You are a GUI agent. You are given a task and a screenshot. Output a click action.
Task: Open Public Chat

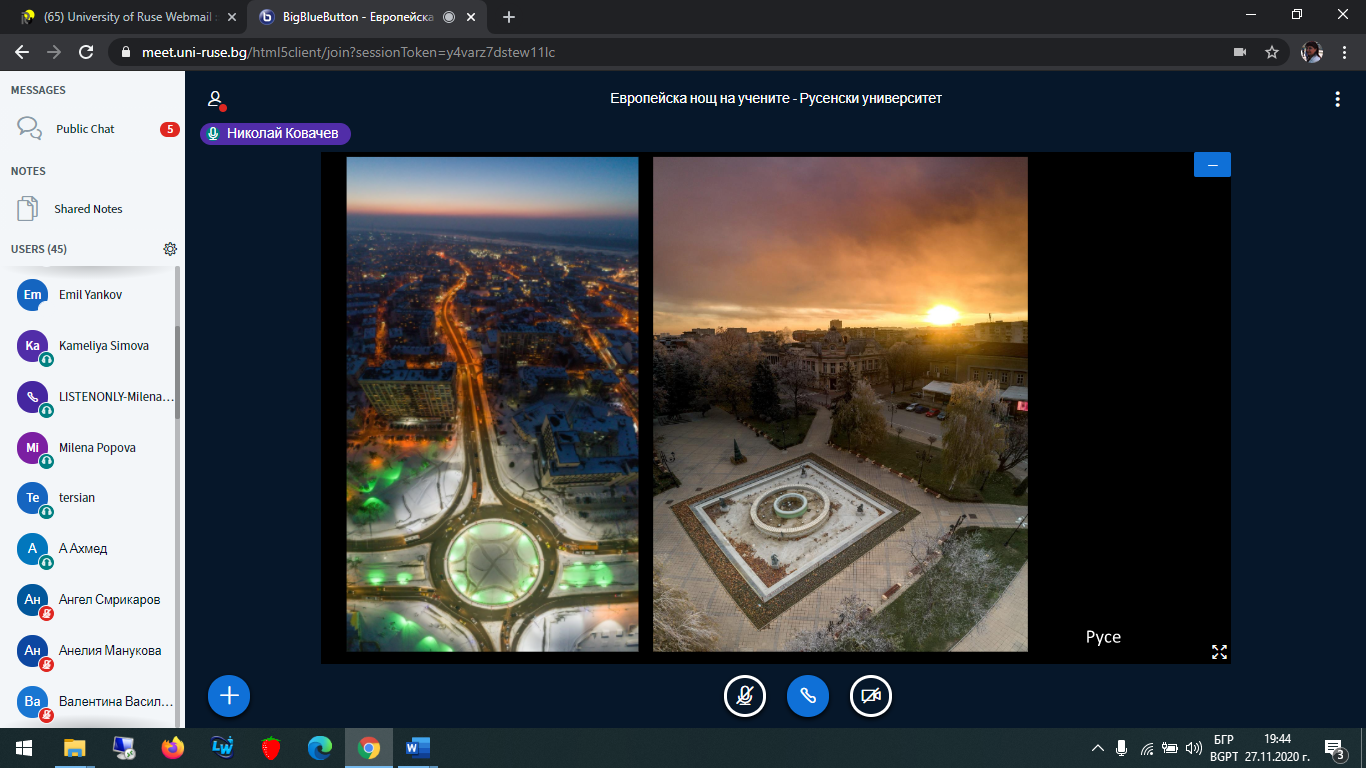coord(85,129)
